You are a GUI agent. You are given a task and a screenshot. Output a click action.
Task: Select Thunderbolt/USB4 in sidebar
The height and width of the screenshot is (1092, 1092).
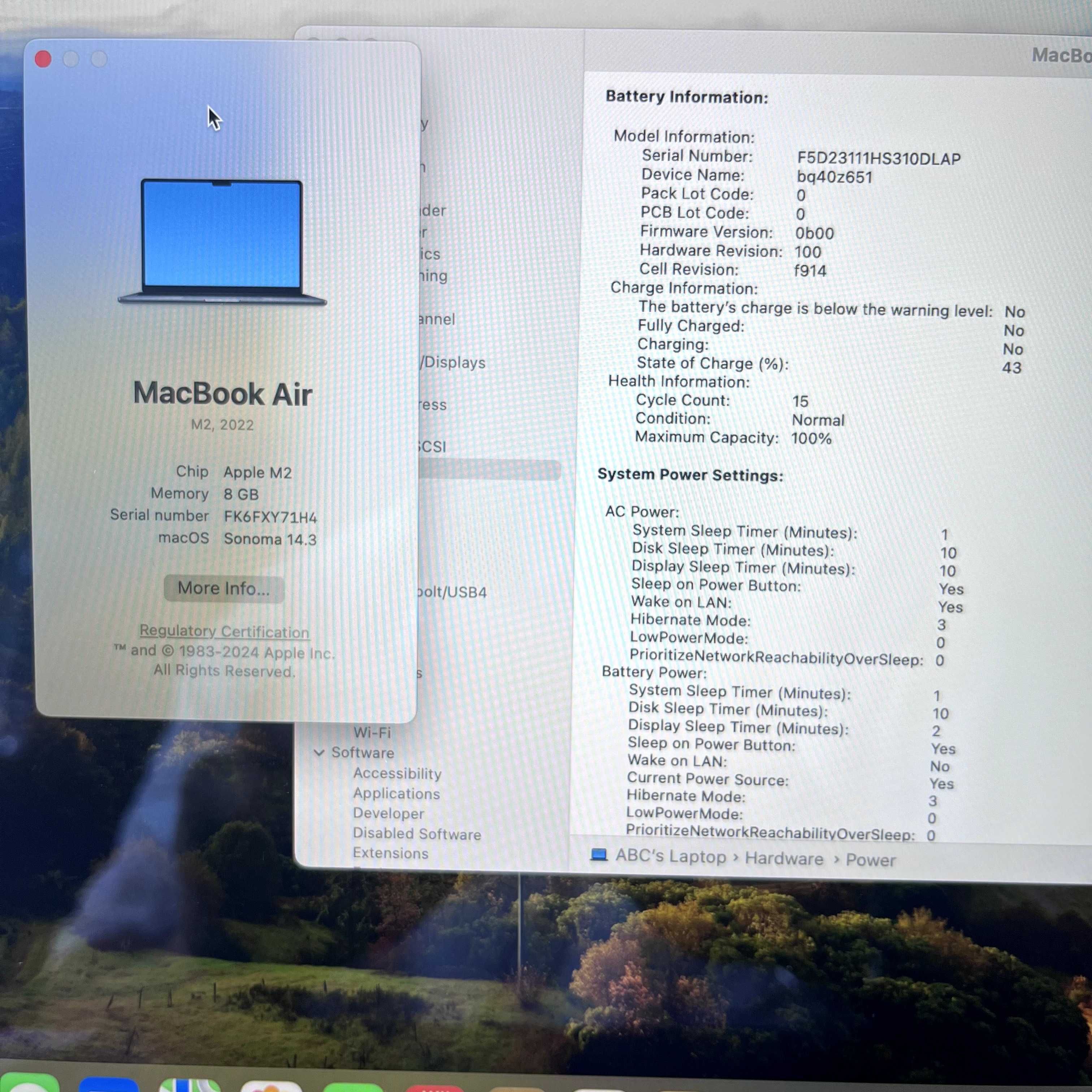click(x=452, y=592)
